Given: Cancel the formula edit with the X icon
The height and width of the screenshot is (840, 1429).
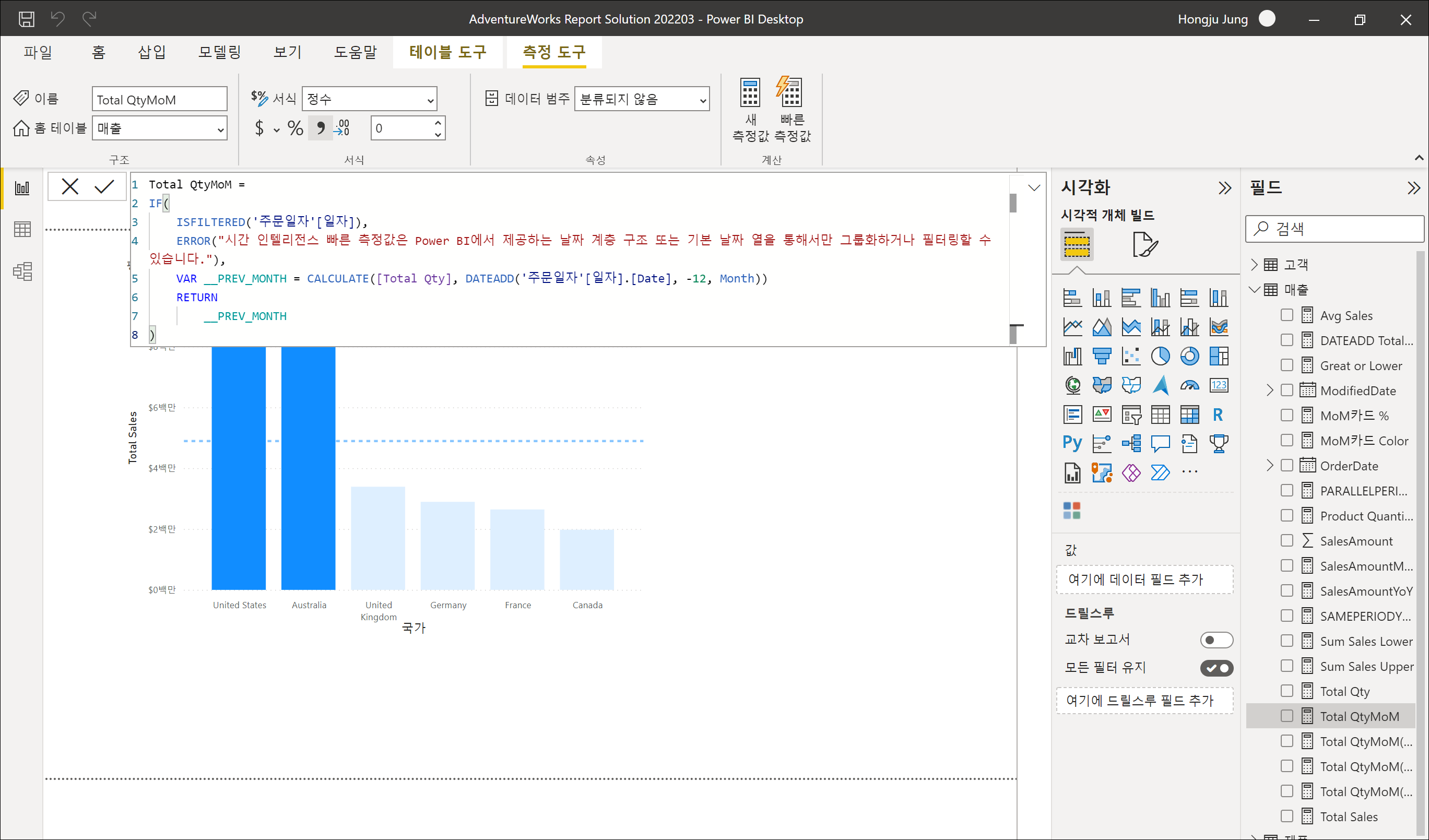Looking at the screenshot, I should [70, 186].
